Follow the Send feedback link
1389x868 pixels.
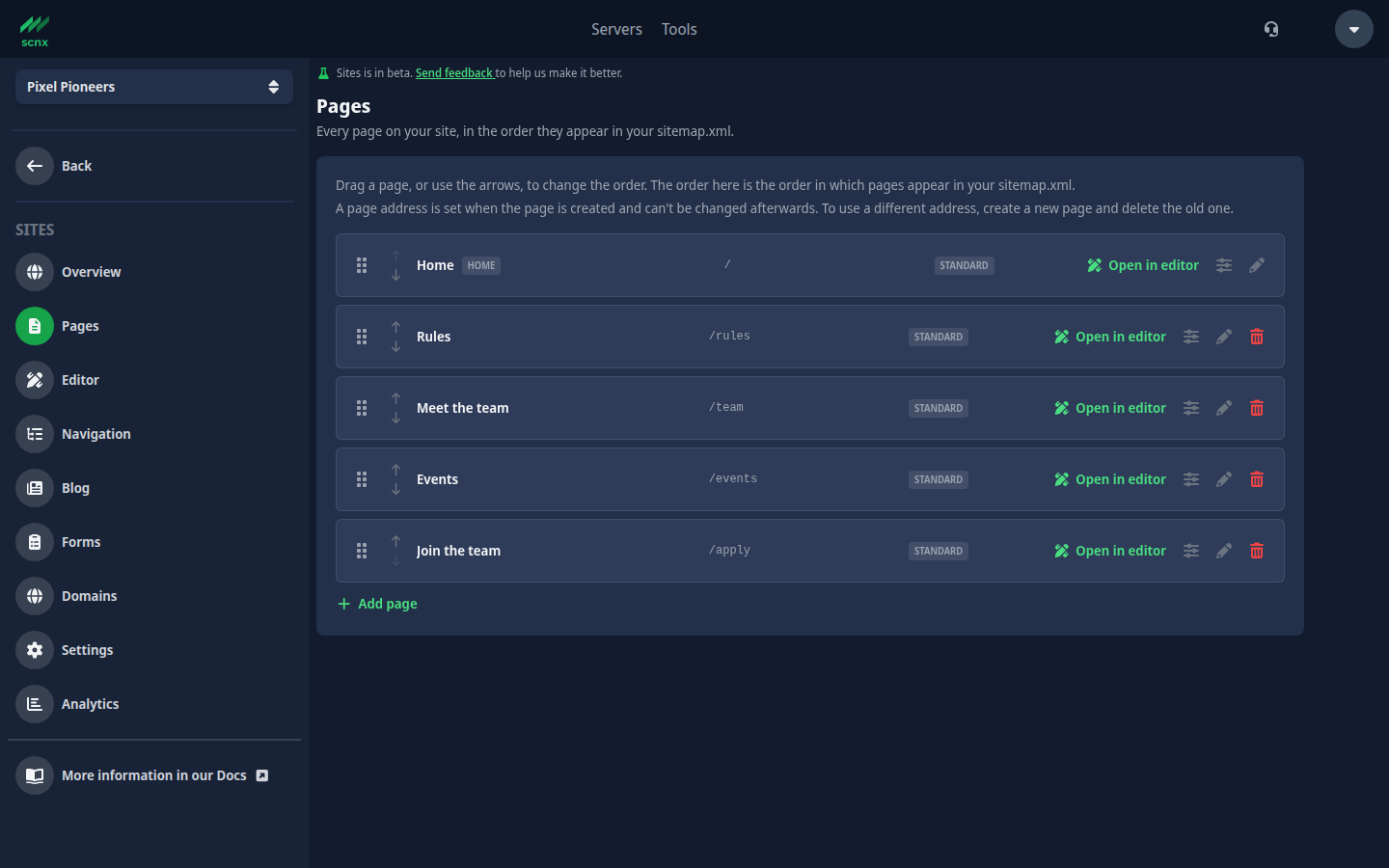coord(453,73)
